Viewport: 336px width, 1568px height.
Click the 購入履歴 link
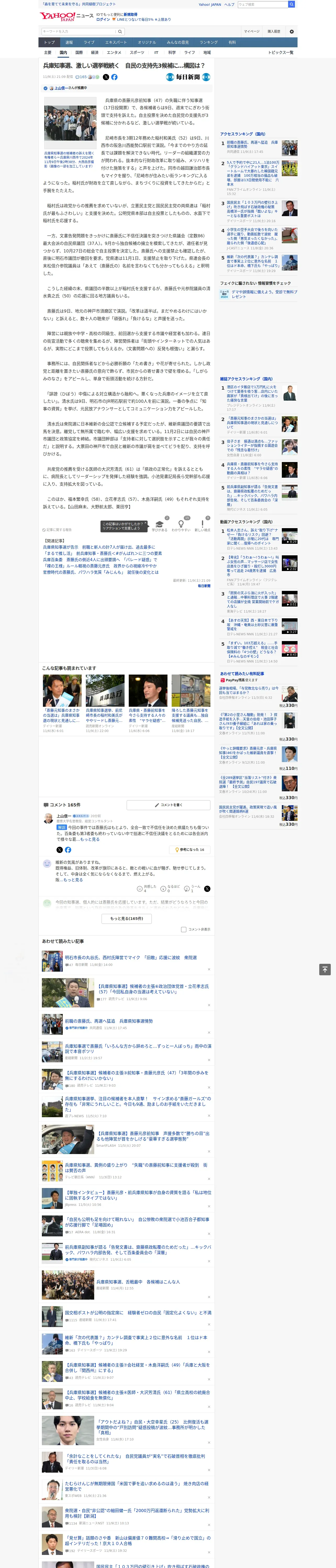click(274, 31)
